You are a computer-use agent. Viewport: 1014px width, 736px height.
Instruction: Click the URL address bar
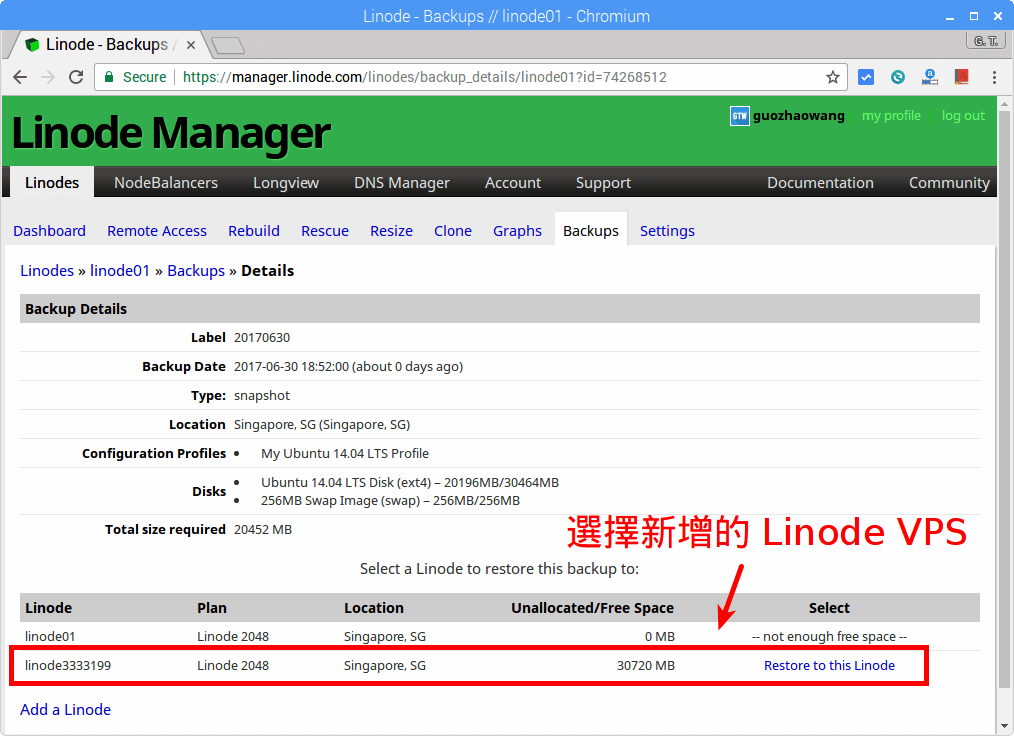pyautogui.click(x=500, y=77)
